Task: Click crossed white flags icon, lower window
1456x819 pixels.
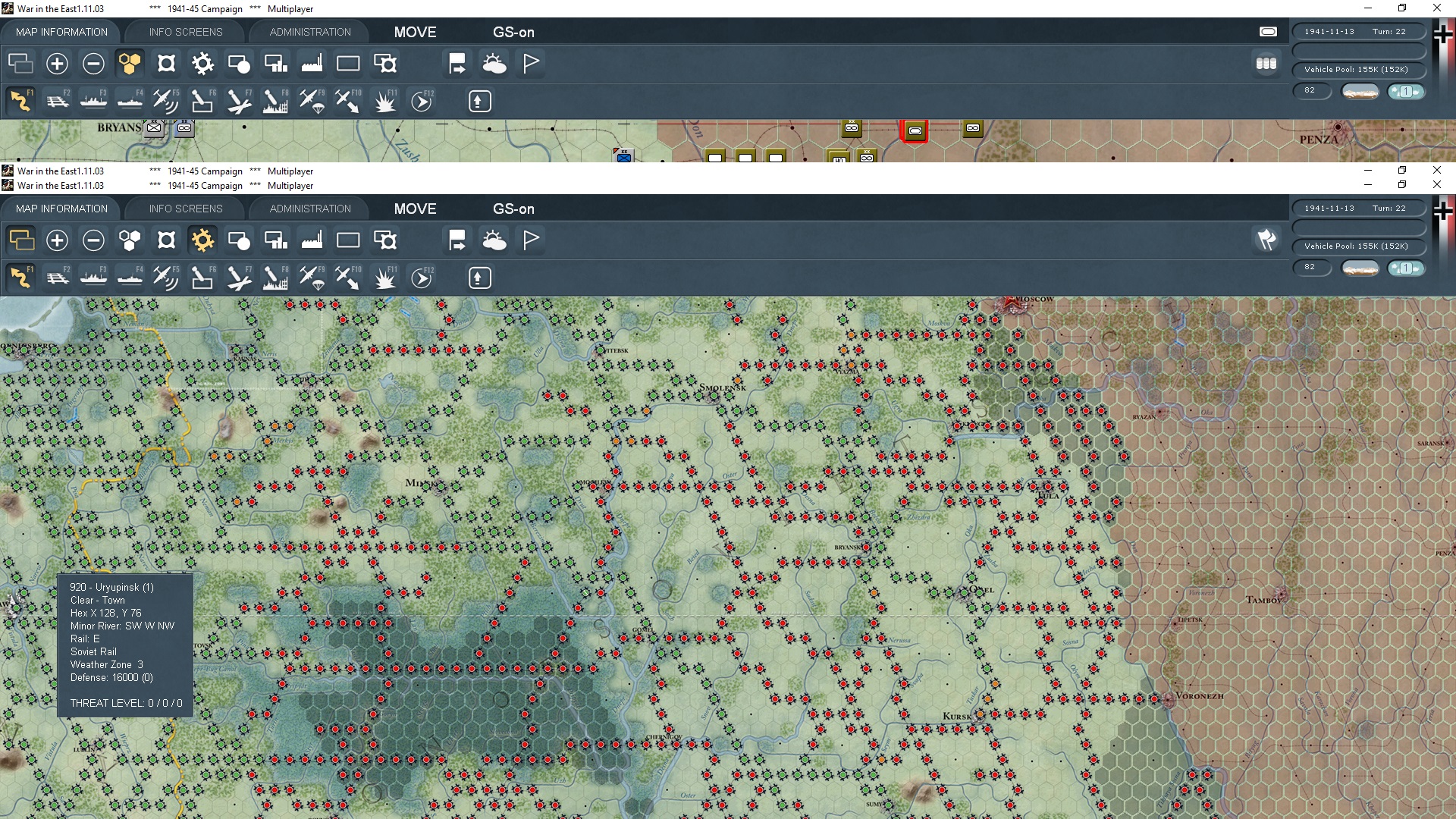Action: click(x=1266, y=240)
